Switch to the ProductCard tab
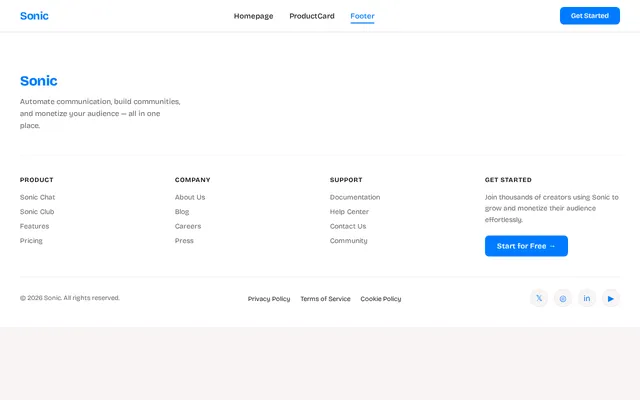This screenshot has height=400, width=640. (x=312, y=16)
